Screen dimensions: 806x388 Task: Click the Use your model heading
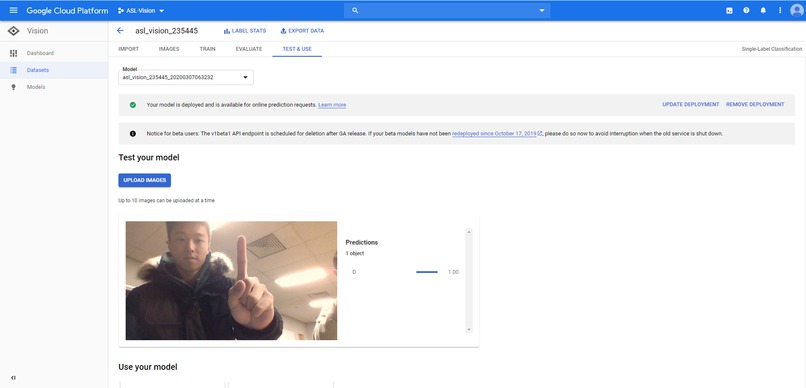tap(148, 367)
